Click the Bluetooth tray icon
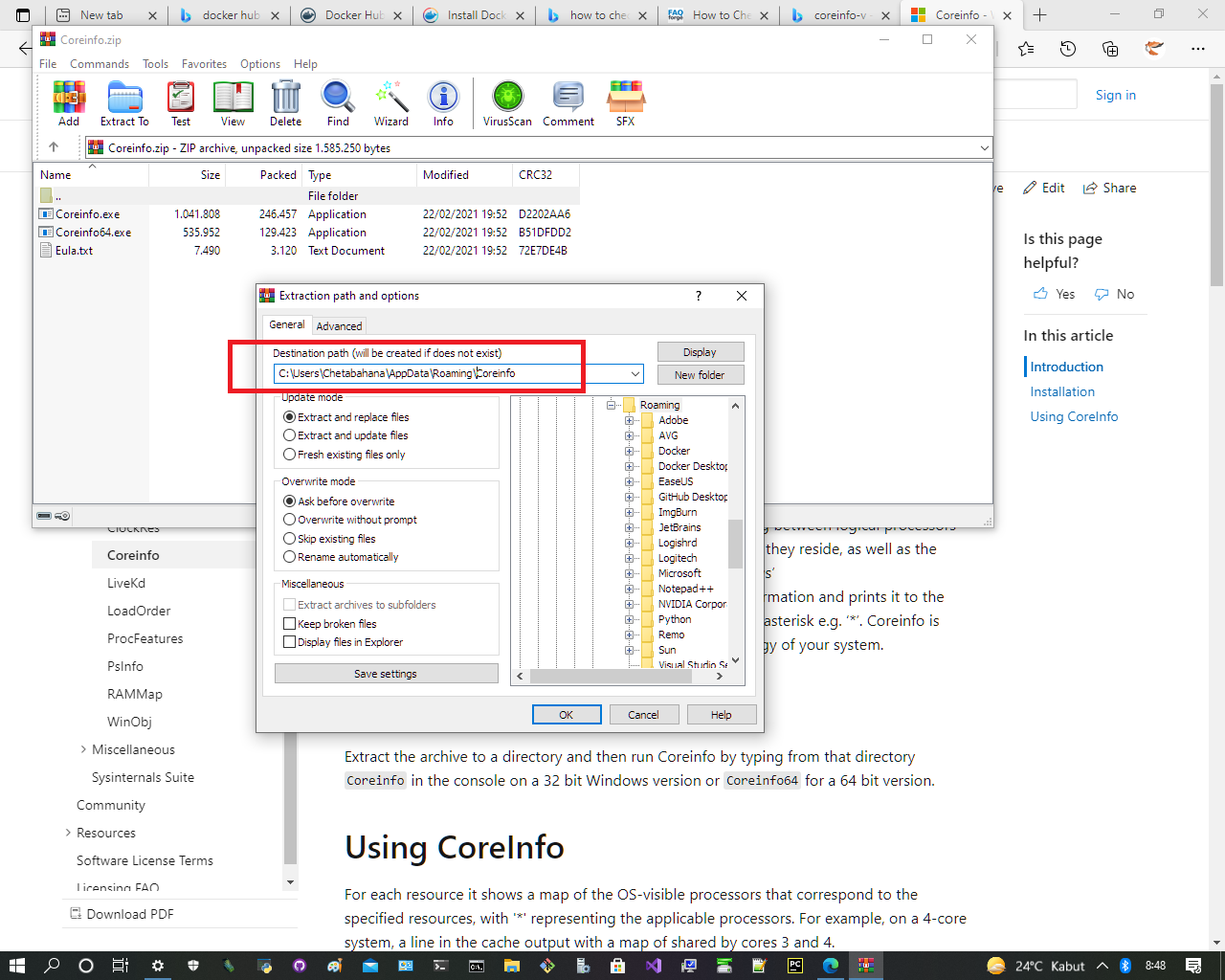Image resolution: width=1225 pixels, height=980 pixels. click(1126, 966)
